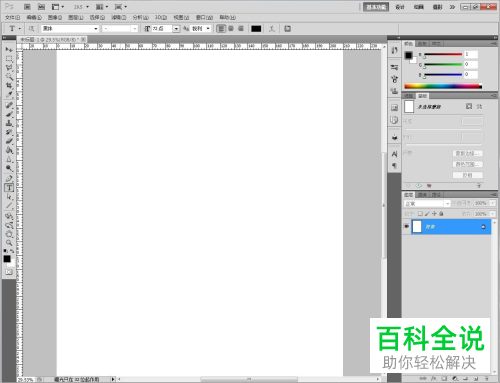
Task: Select the Clone Stamp tool
Action: [9, 123]
